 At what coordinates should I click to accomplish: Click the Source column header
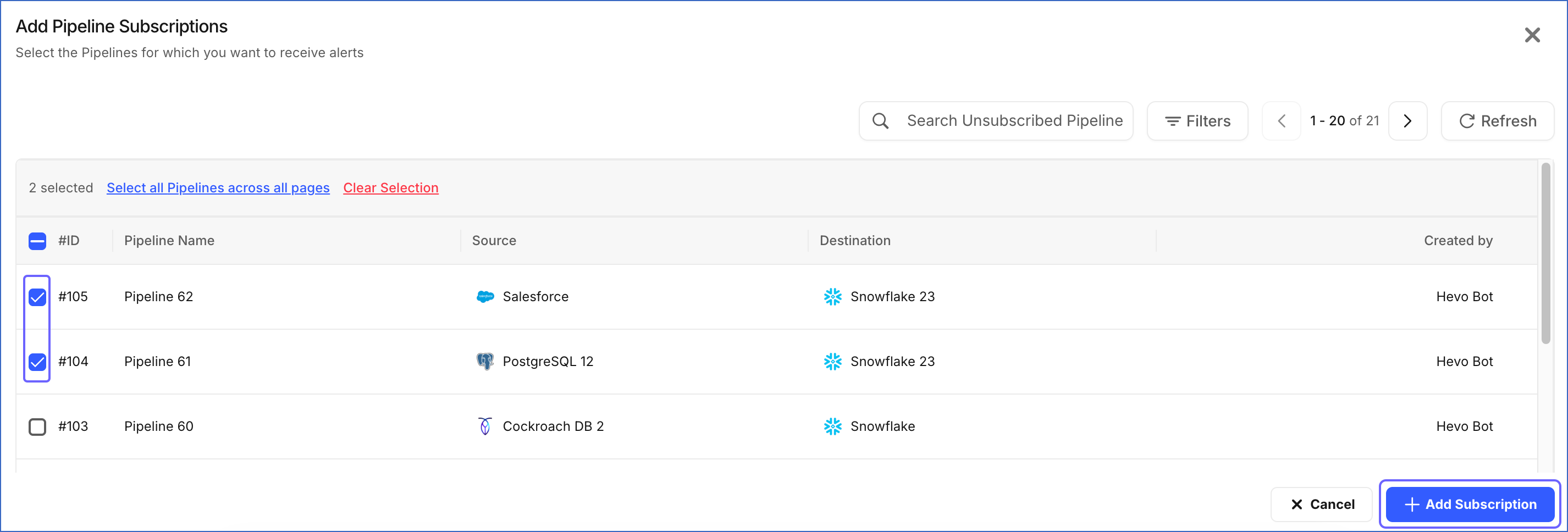pyautogui.click(x=494, y=240)
